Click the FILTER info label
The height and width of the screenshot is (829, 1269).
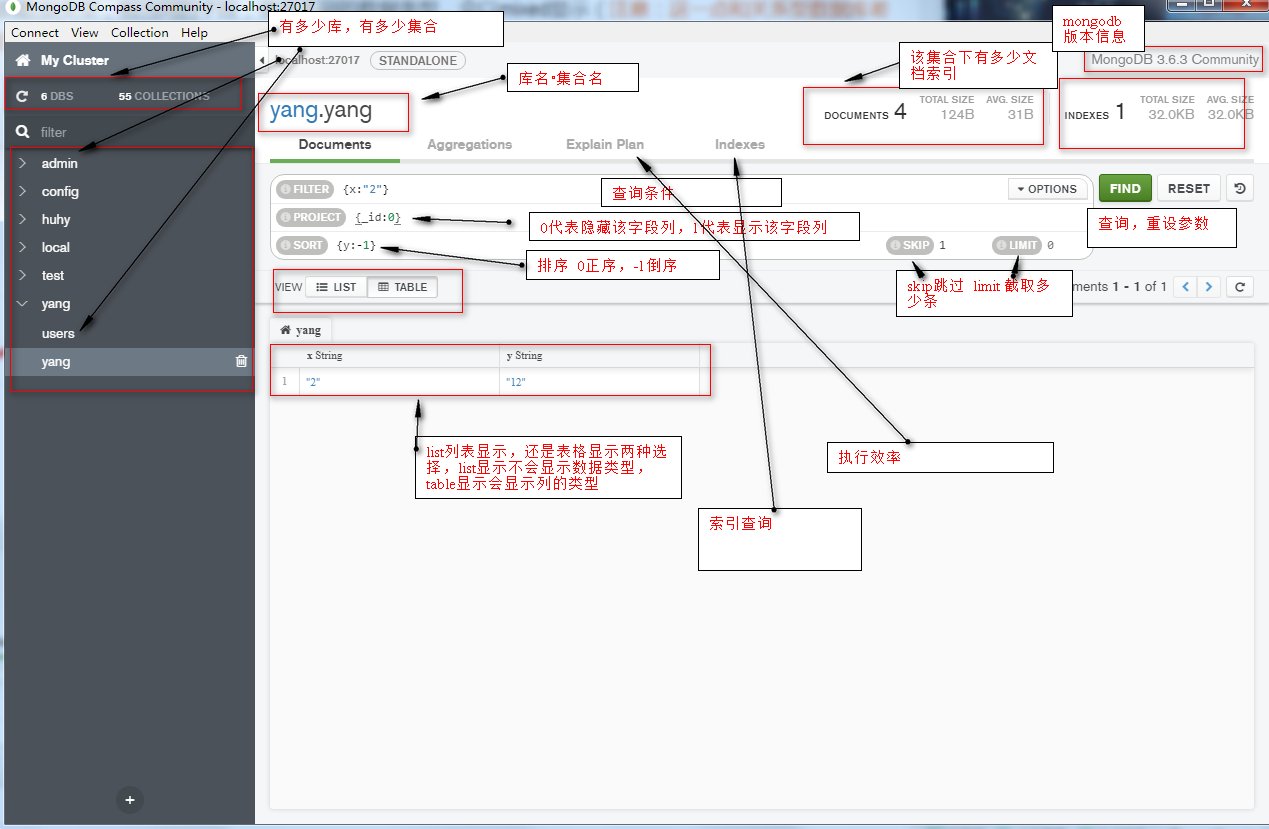305,189
